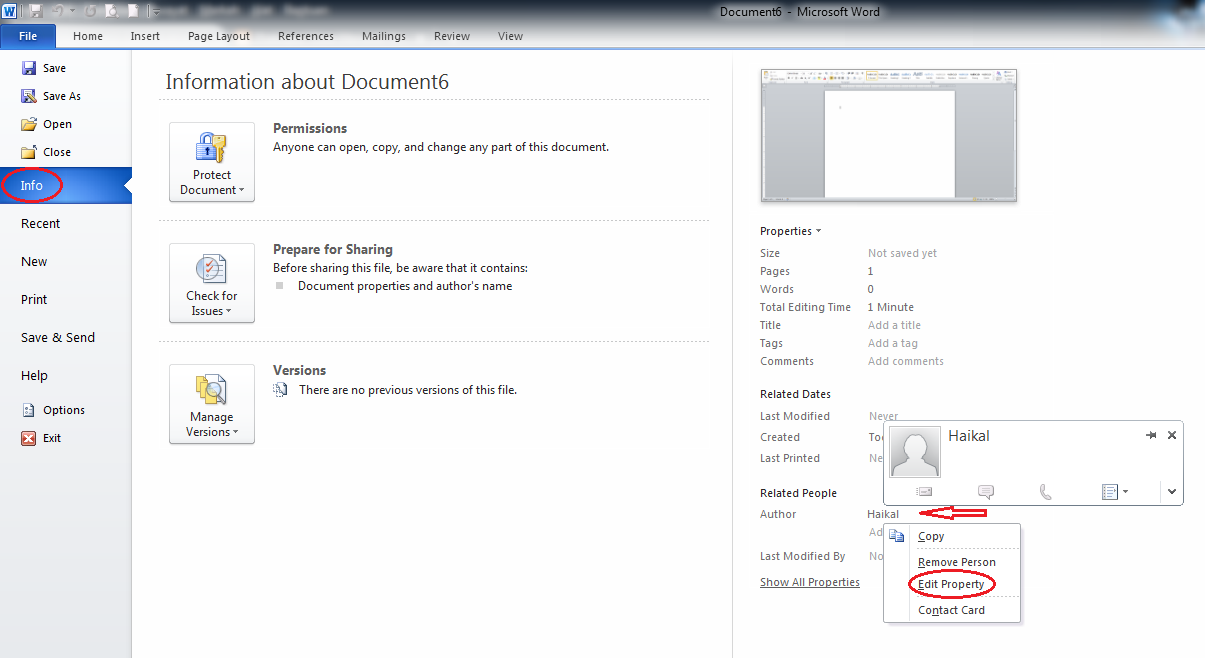Open the Manage Versions dropdown button

(x=212, y=404)
